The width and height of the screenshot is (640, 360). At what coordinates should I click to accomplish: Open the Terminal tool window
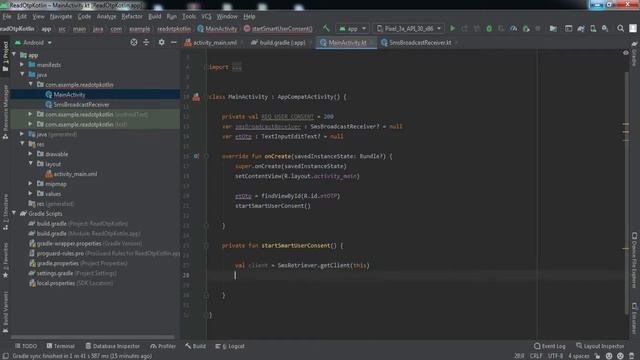(x=60, y=346)
